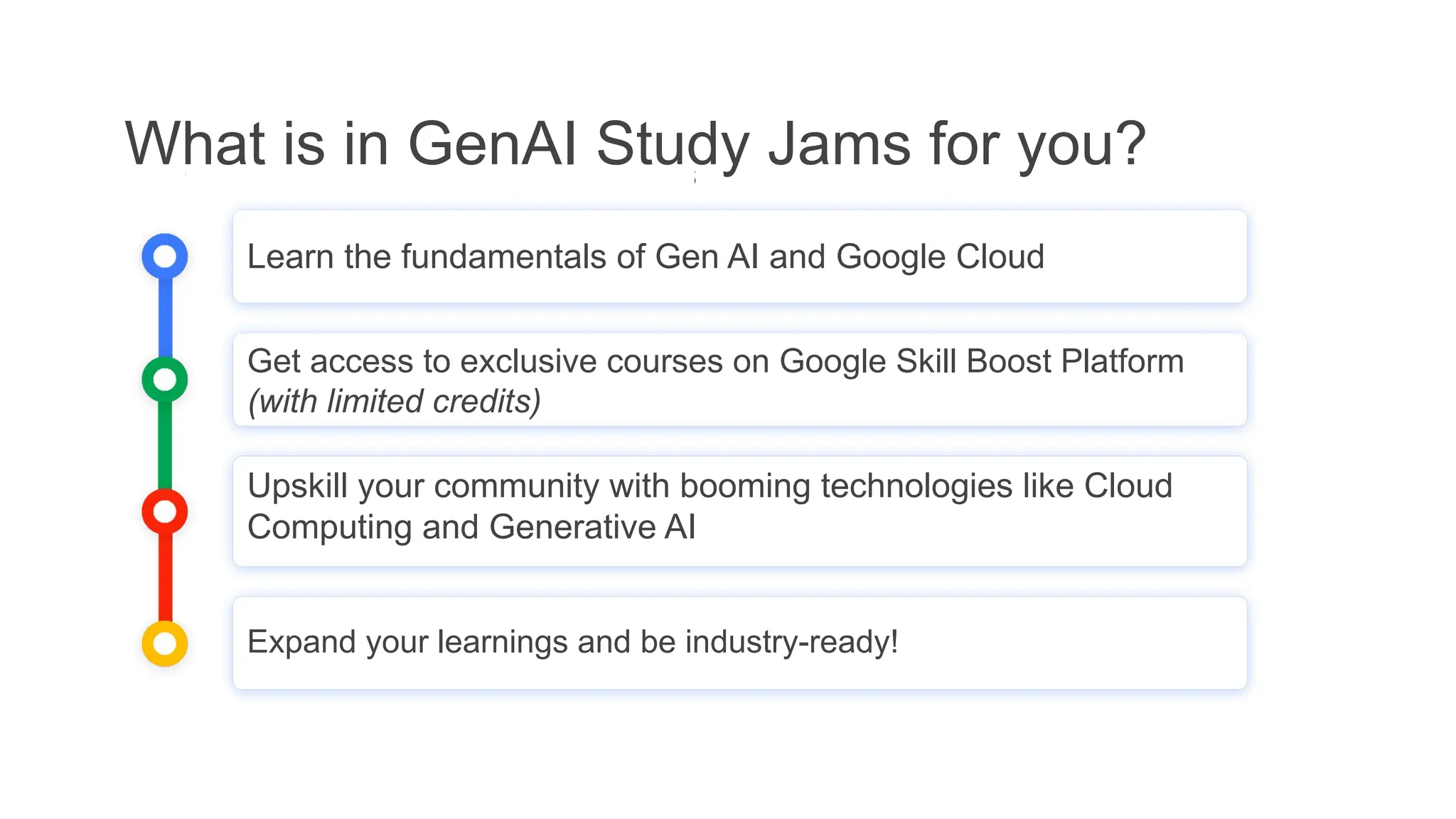Click "Jams" in the slide title

(x=840, y=144)
